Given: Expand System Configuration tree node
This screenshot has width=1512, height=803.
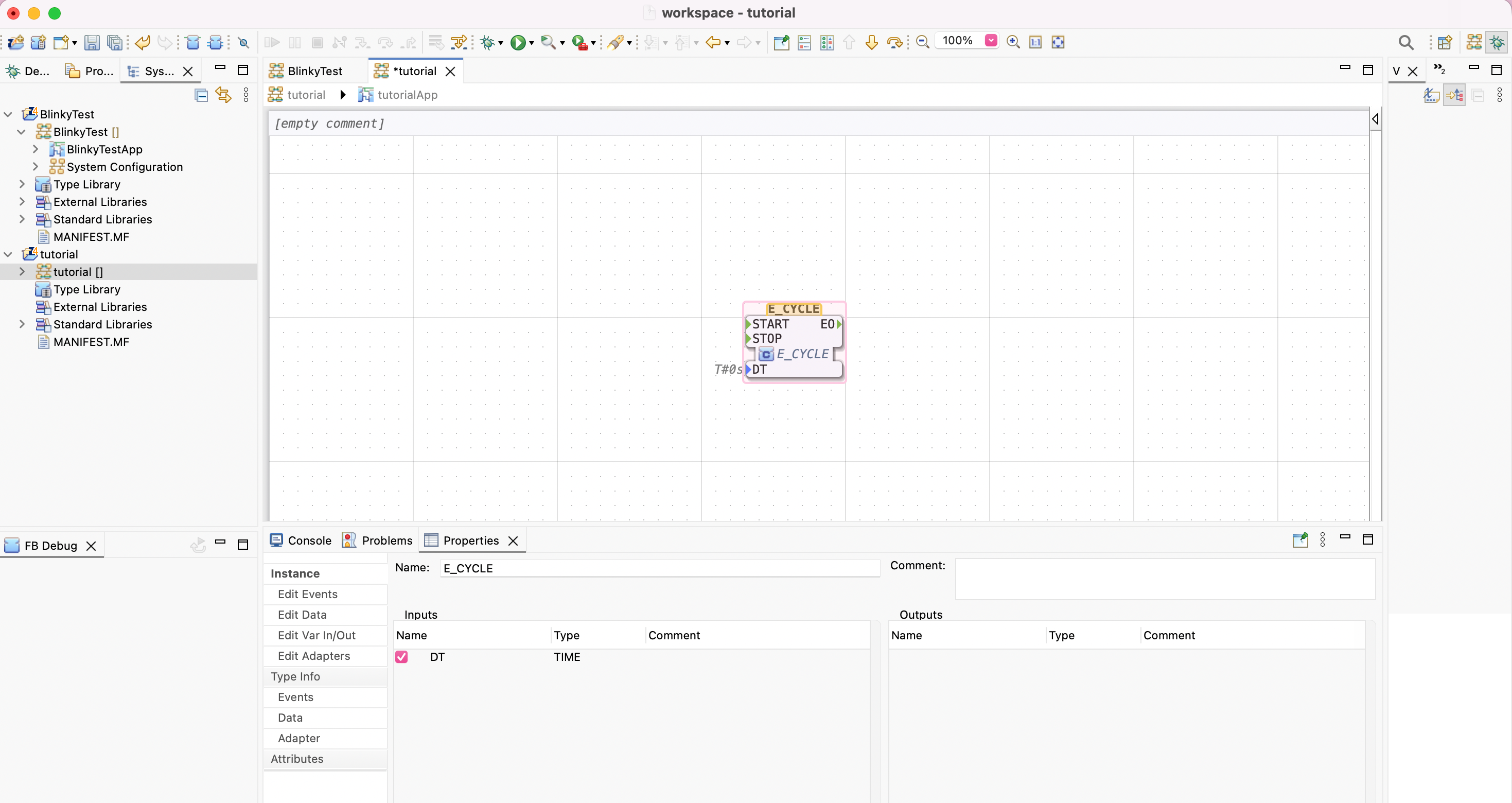Looking at the screenshot, I should [x=35, y=167].
